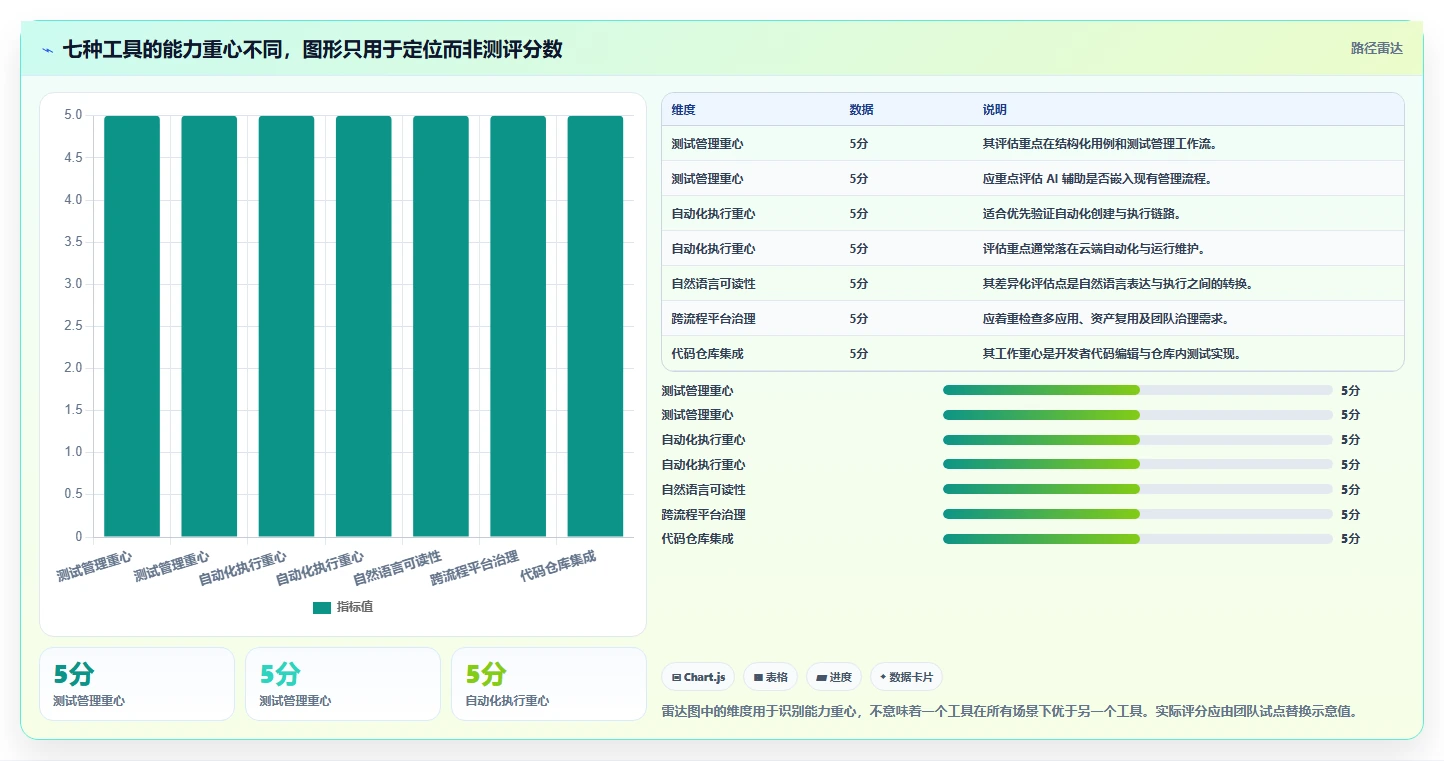Click 自然语言可读性 in the table's 维度 column

pos(714,284)
